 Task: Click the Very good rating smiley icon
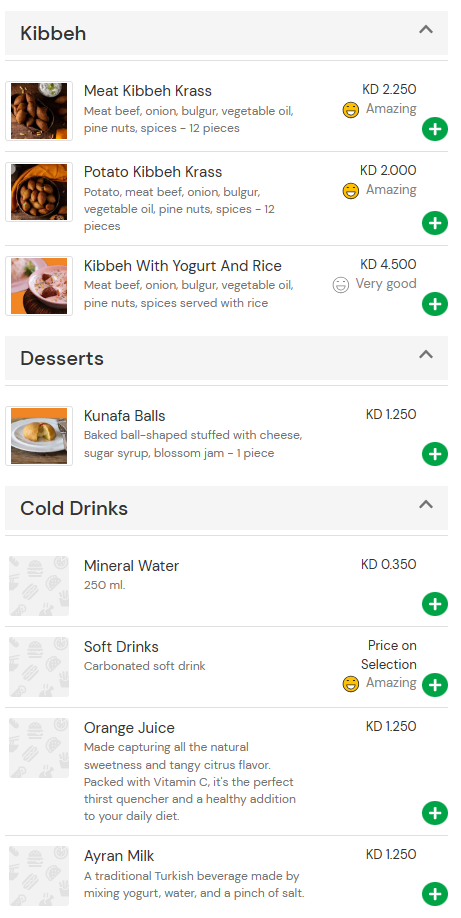tap(340, 285)
